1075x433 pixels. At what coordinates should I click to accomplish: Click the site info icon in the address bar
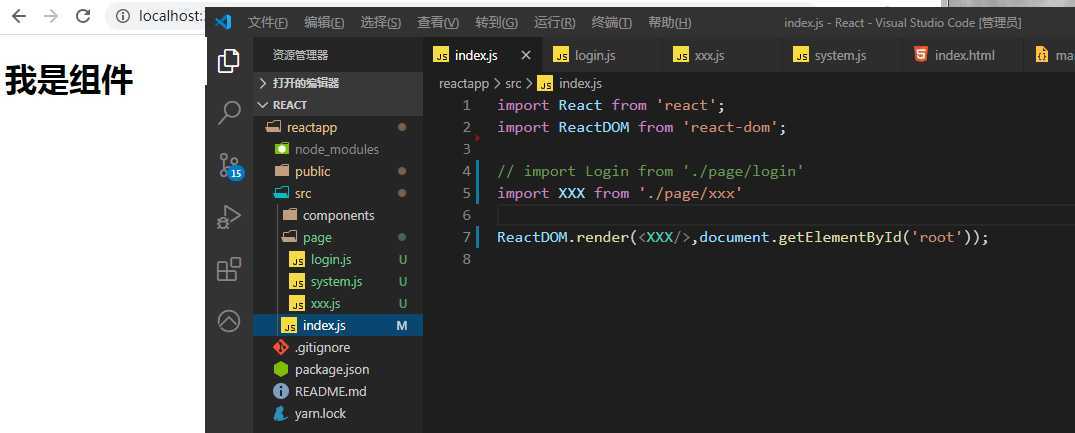pos(123,16)
